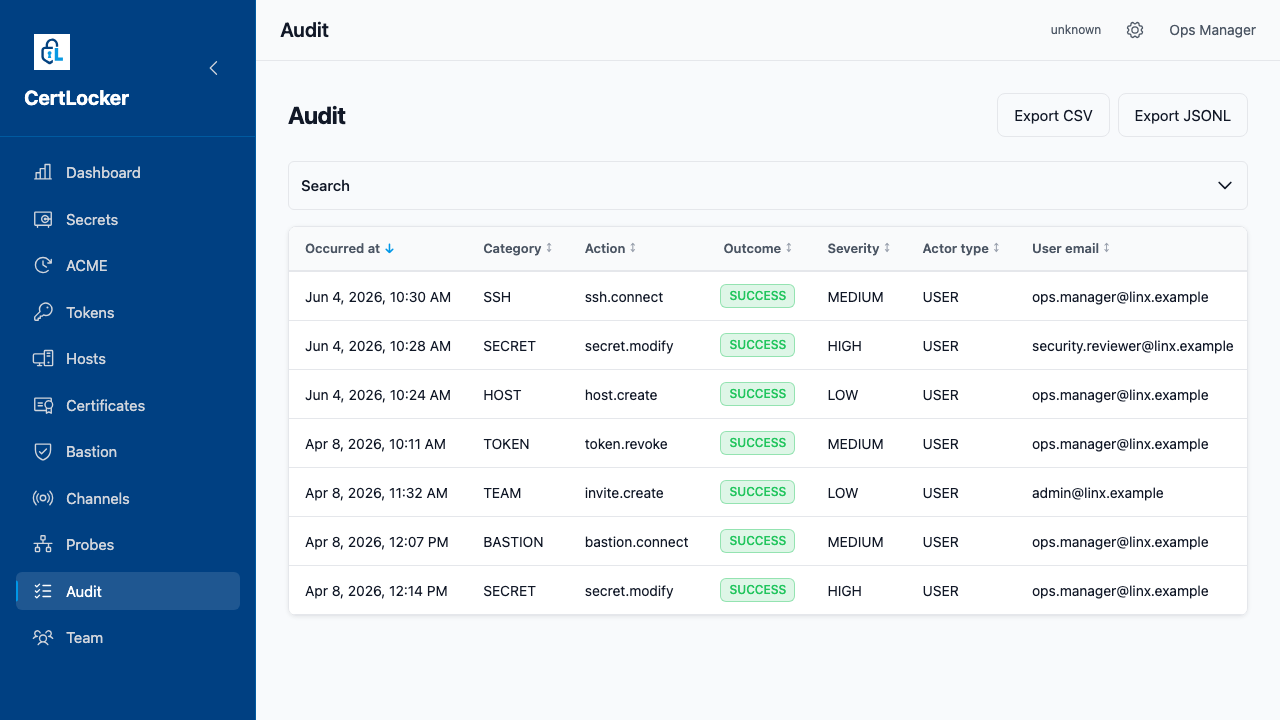1280x720 pixels.
Task: Click the Hosts monitor icon
Action: tap(43, 359)
